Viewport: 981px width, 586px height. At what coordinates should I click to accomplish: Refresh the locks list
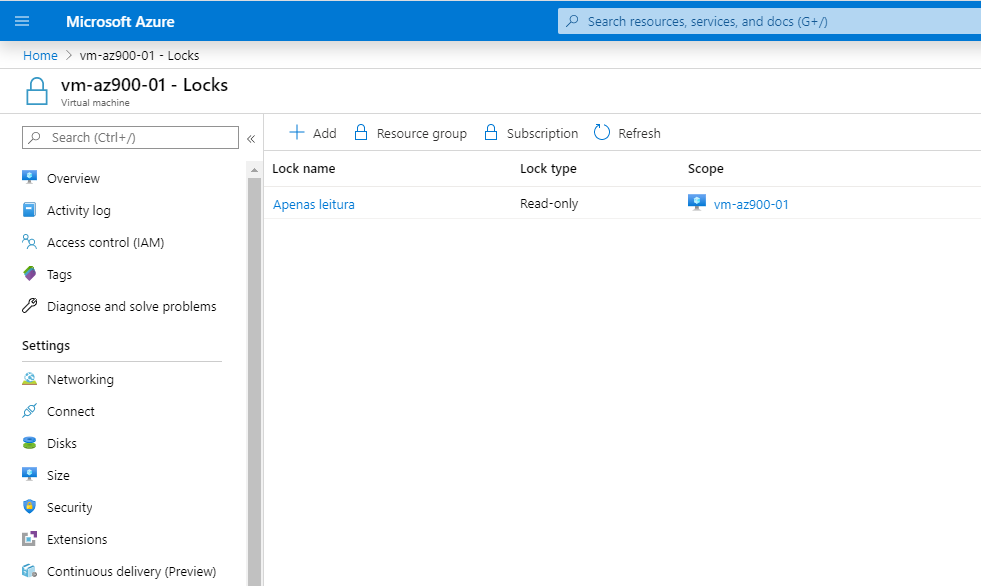[x=627, y=133]
